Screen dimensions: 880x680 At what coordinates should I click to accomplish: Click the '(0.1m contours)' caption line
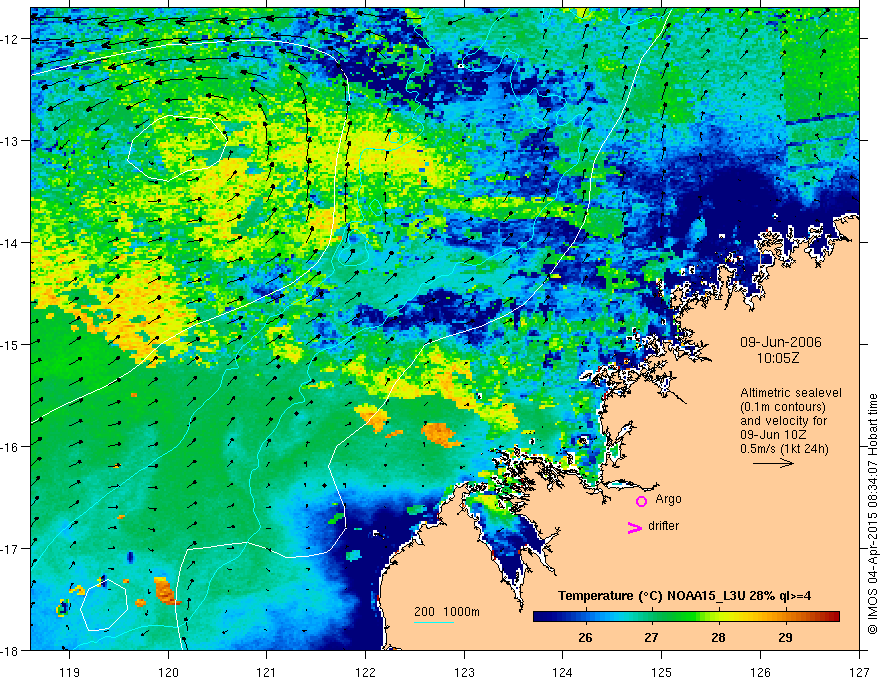pos(783,407)
